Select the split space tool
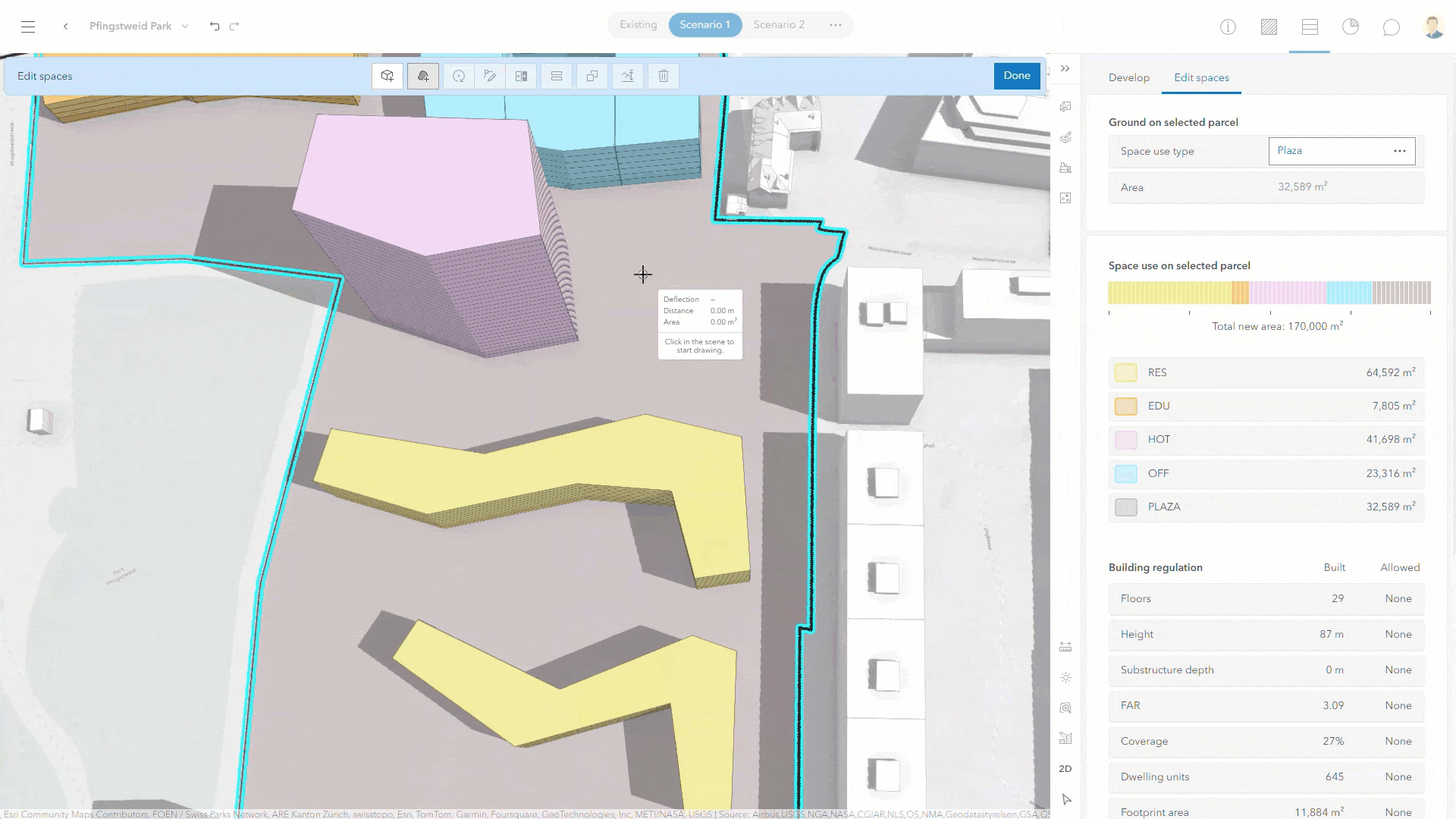Viewport: 1456px width, 819px height. coord(521,76)
